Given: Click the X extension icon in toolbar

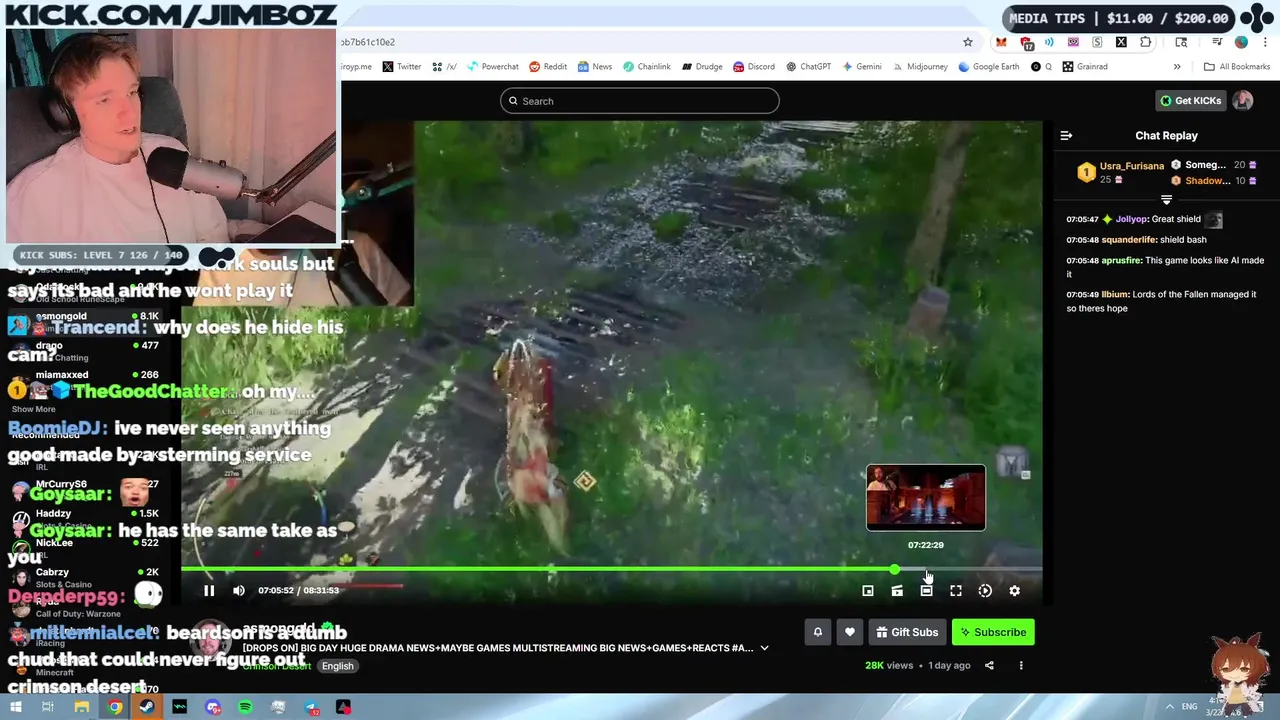Looking at the screenshot, I should tap(1121, 42).
